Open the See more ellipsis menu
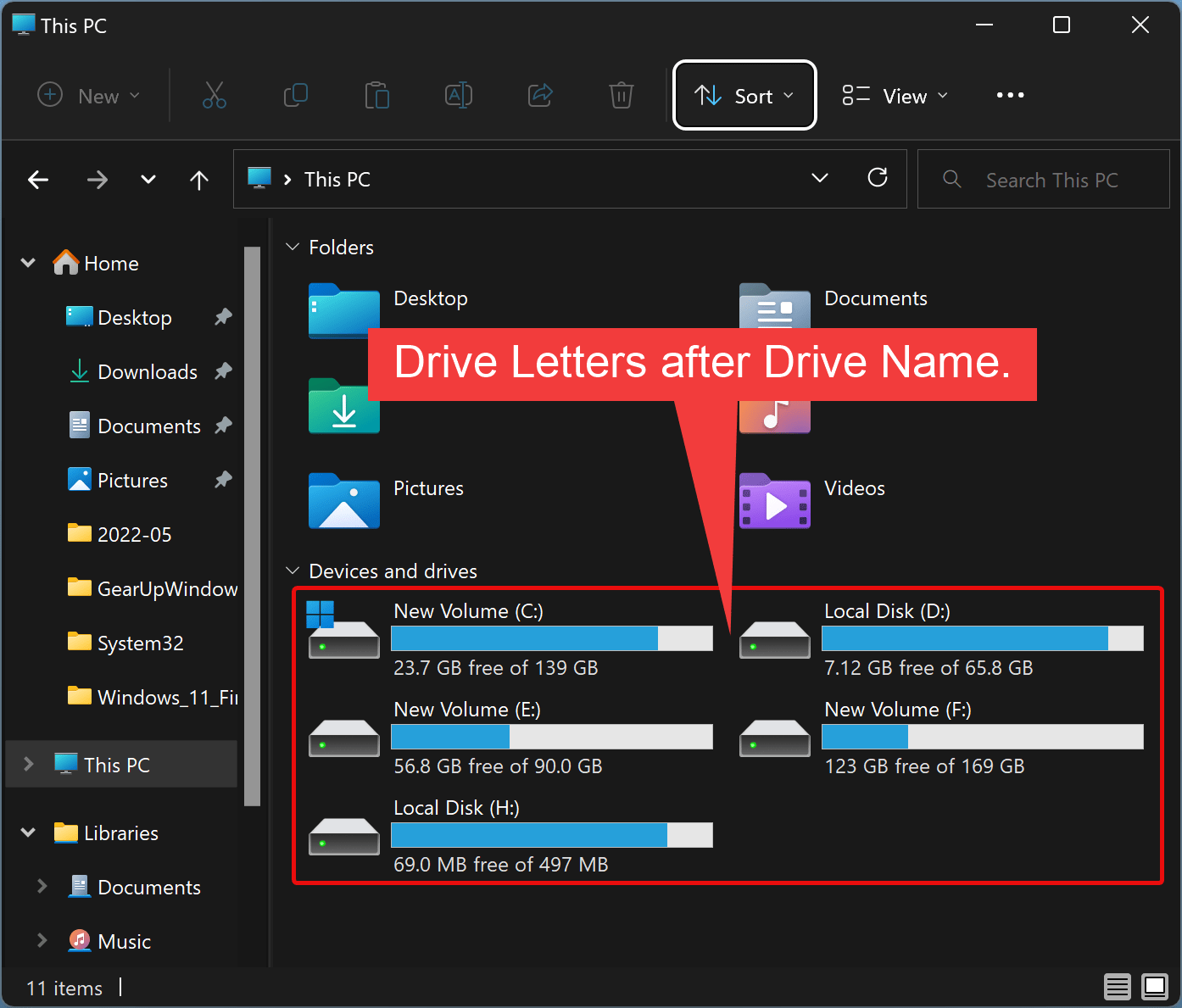1182x1008 pixels. [1009, 95]
